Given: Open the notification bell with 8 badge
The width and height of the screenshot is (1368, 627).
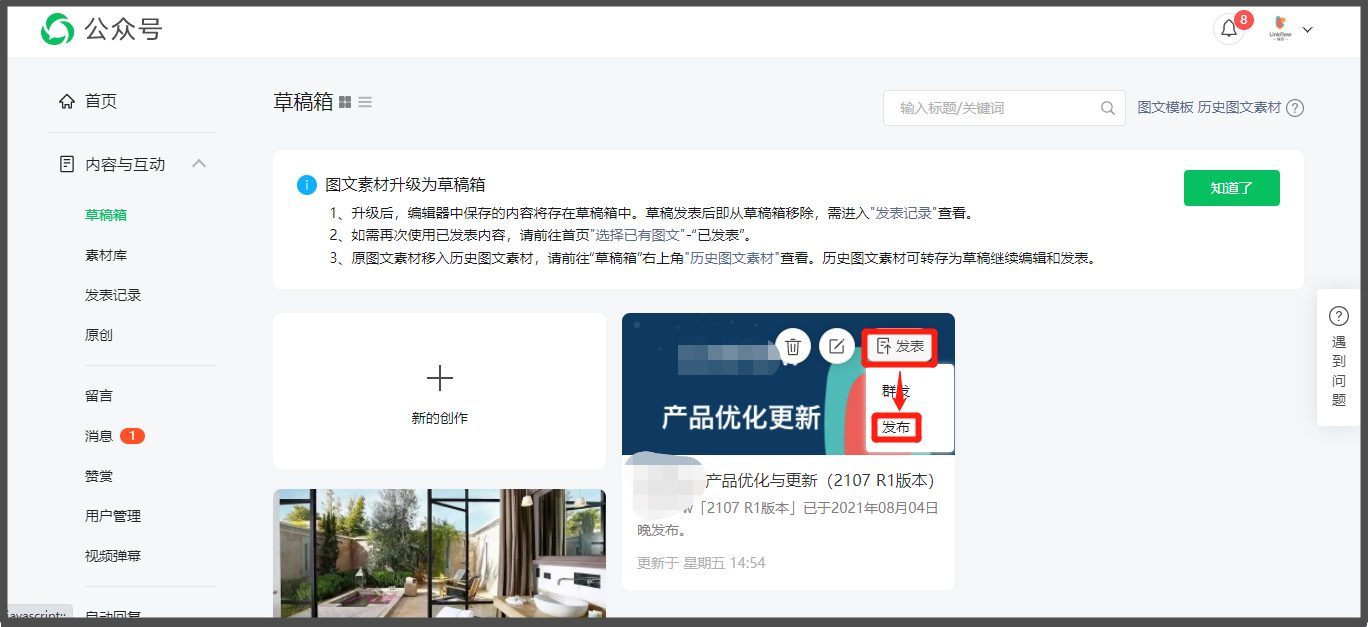Looking at the screenshot, I should [1229, 29].
